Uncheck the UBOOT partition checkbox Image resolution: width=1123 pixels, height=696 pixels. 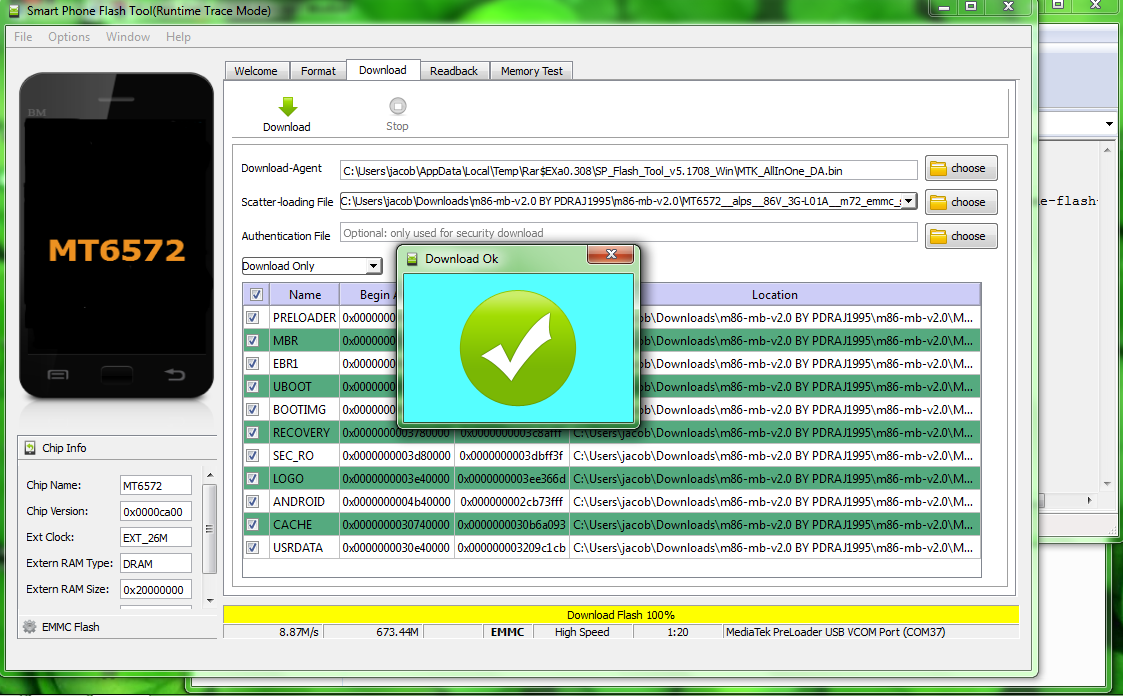[x=253, y=386]
